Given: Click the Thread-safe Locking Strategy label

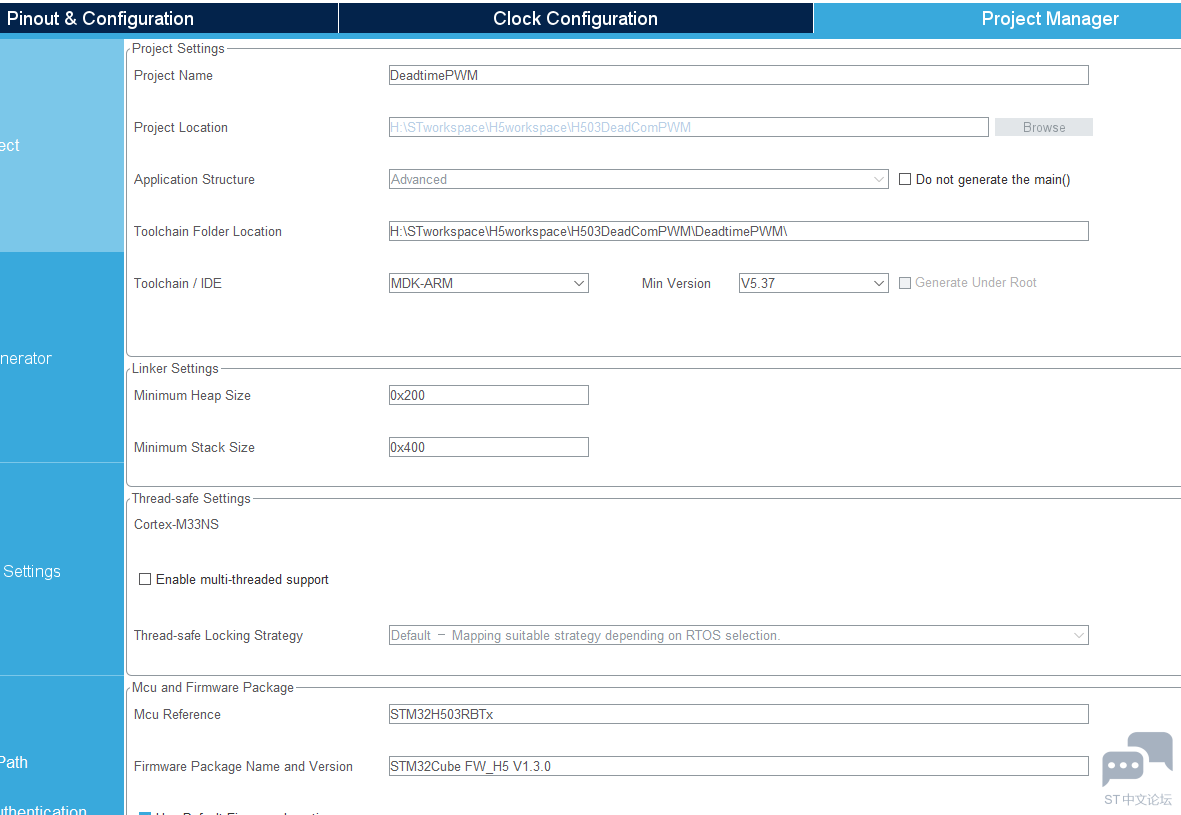Looking at the screenshot, I should [218, 636].
